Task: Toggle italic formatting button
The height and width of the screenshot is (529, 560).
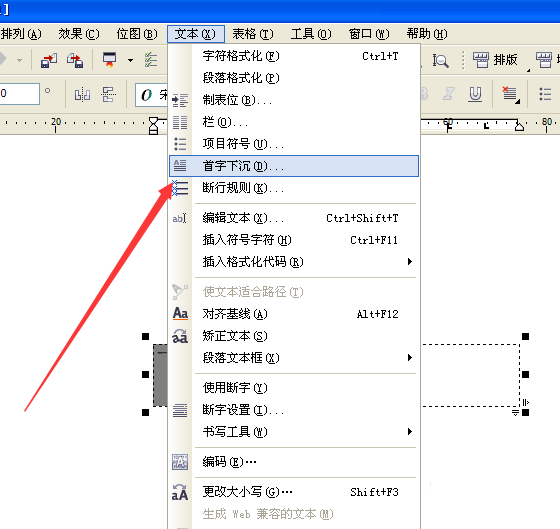Action: tap(449, 94)
